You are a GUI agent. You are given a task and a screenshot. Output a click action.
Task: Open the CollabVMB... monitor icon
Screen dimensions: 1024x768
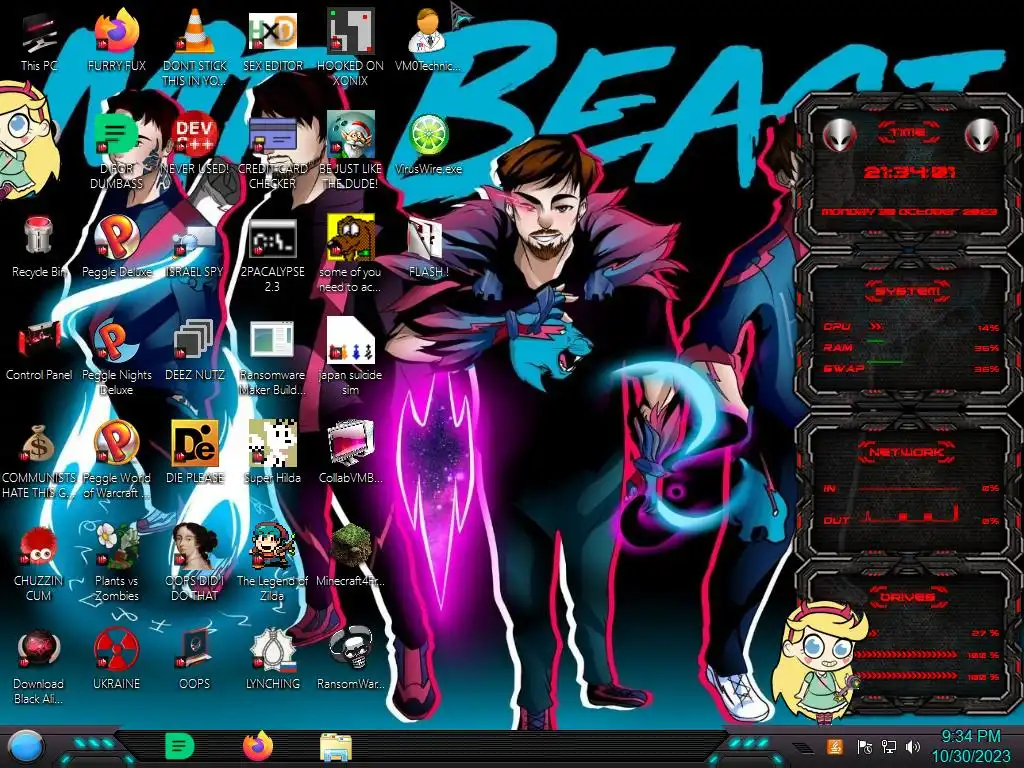pos(350,453)
